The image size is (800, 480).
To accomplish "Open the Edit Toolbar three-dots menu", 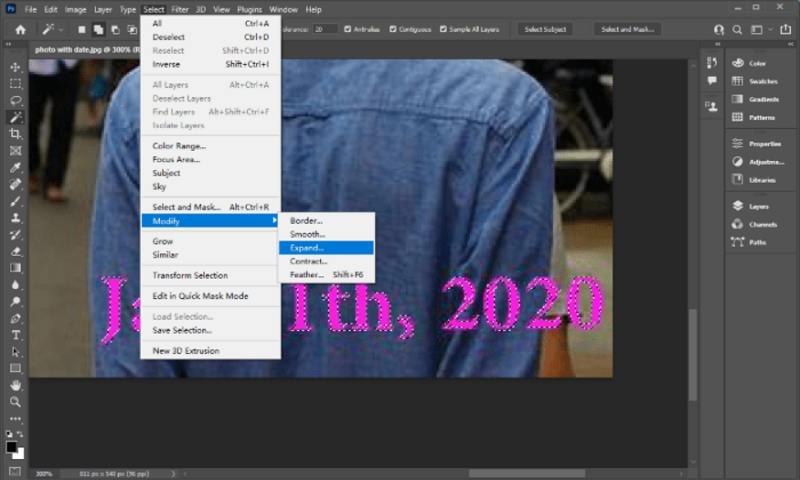I will pos(15,419).
